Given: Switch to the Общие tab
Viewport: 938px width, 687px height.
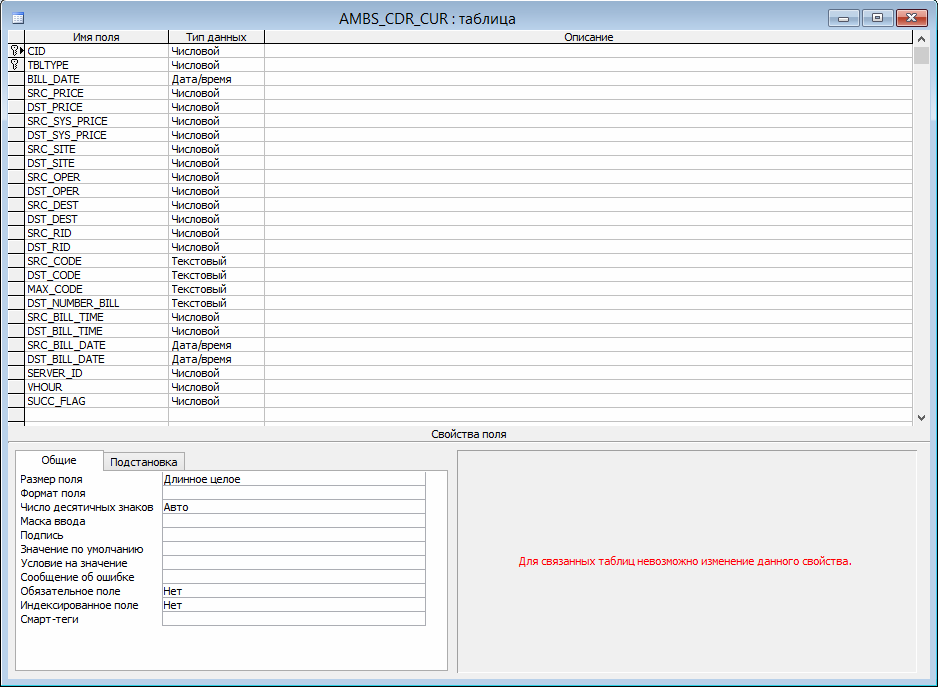Looking at the screenshot, I should [x=59, y=460].
